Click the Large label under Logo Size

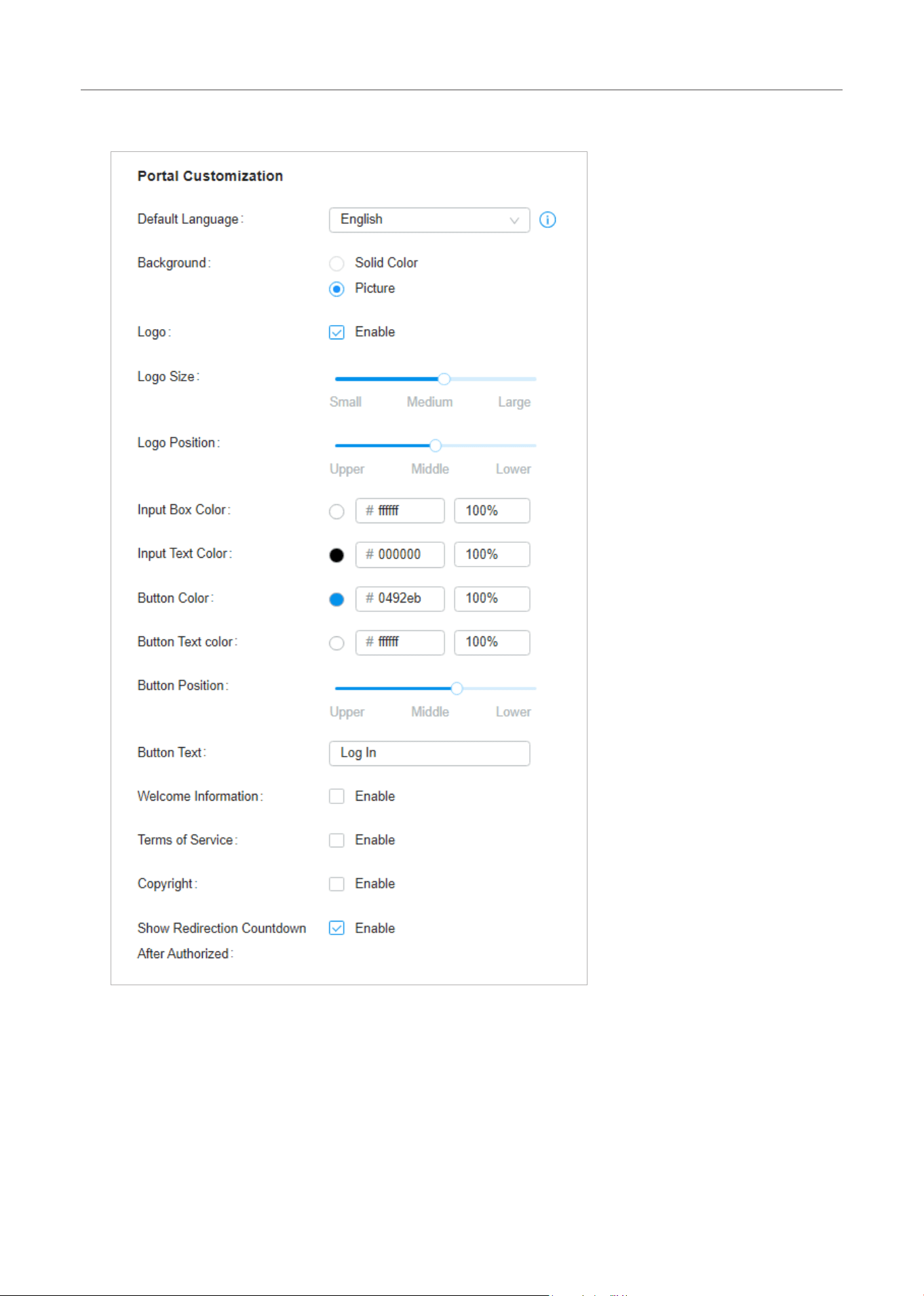(514, 402)
